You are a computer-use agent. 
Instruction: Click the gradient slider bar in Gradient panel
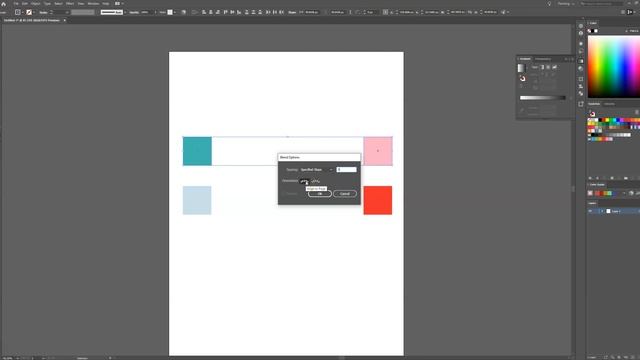tap(542, 98)
